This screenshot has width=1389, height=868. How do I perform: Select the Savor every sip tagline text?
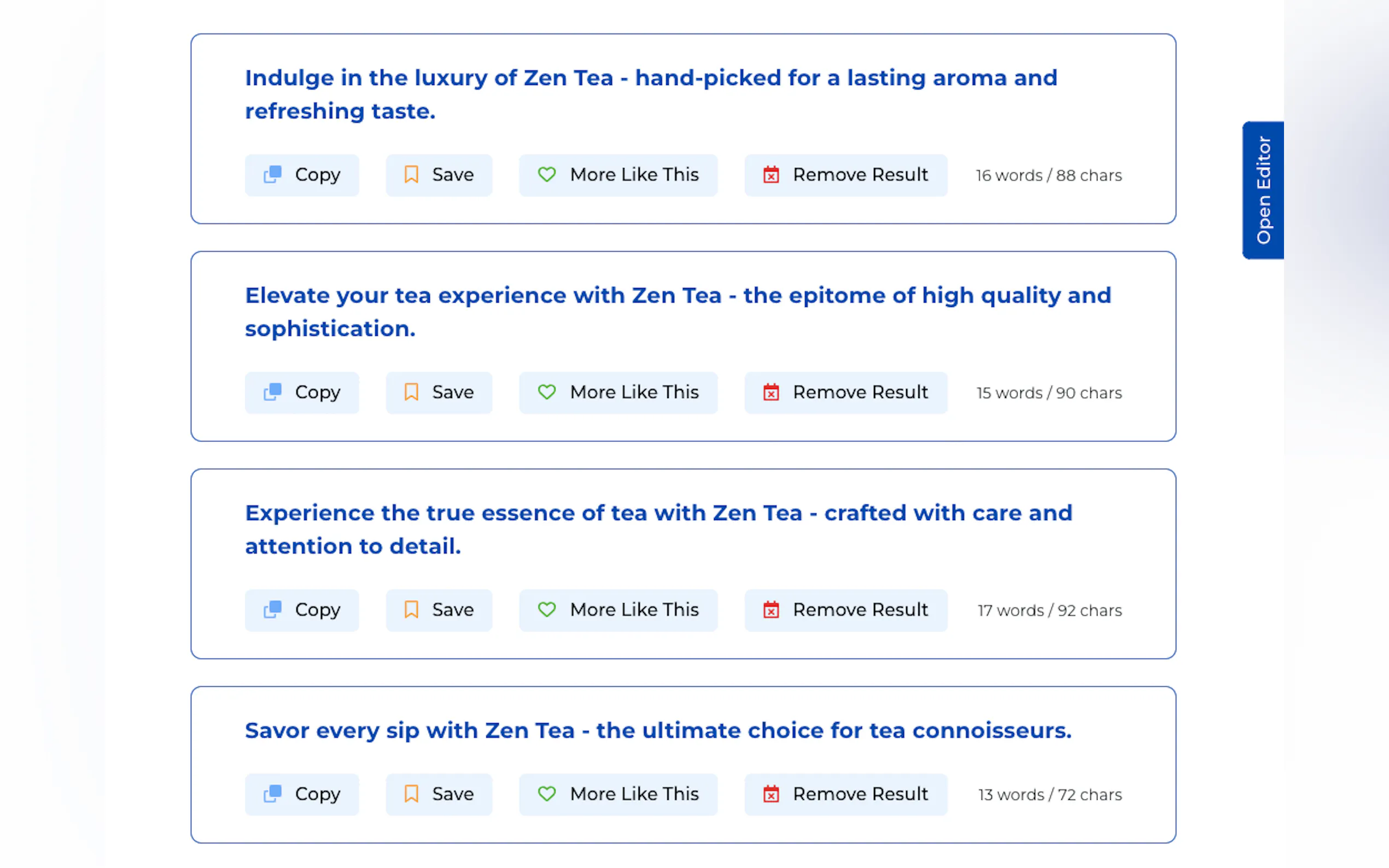[658, 731]
